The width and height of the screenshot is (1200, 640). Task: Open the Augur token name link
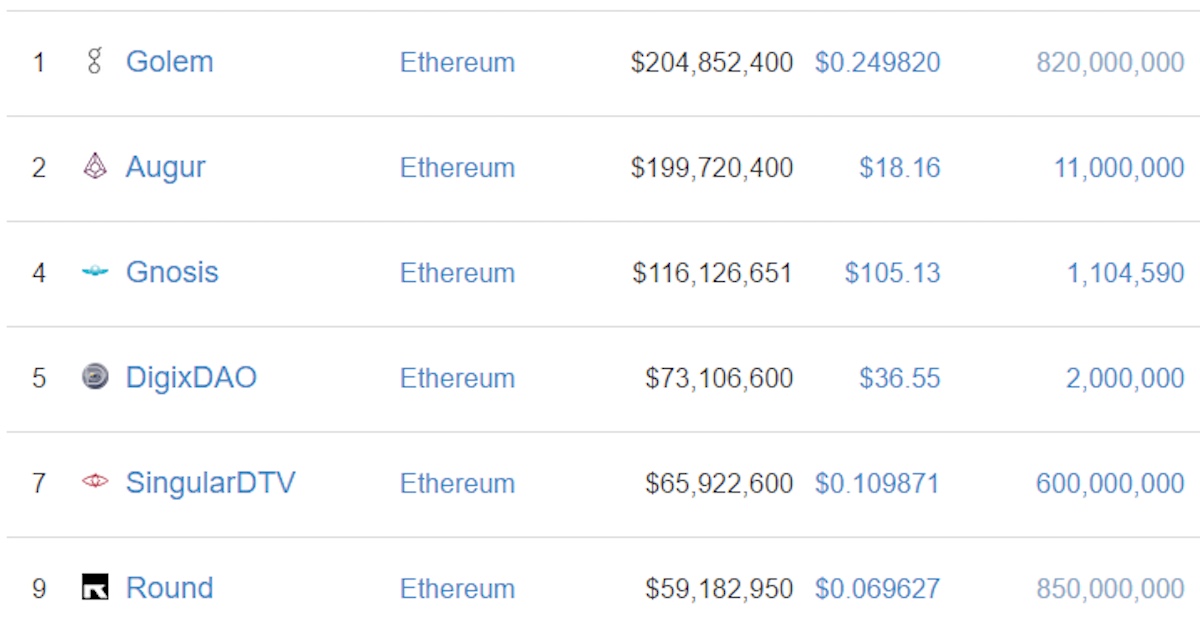coord(165,167)
